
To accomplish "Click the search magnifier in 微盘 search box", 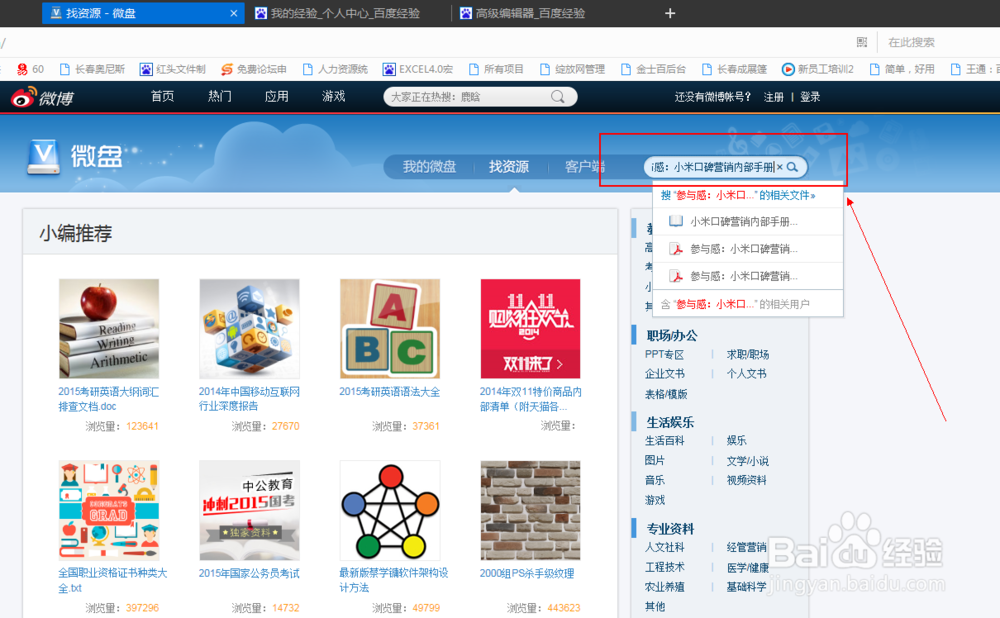I will coord(792,167).
